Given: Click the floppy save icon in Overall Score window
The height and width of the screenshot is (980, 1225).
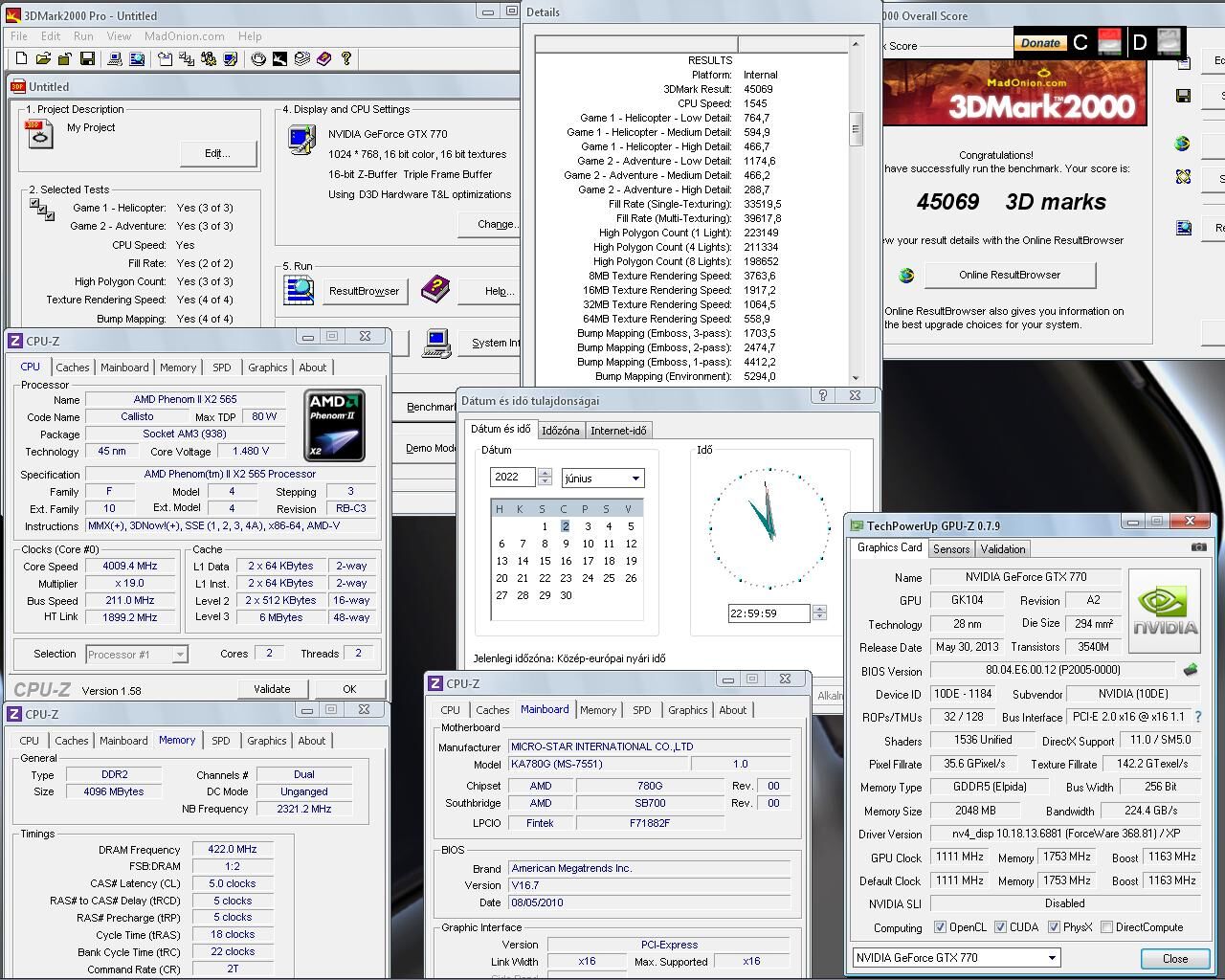Looking at the screenshot, I should point(1184,96).
